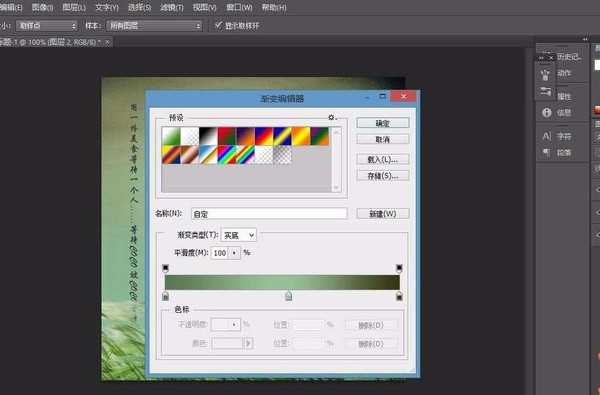This screenshot has width=600, height=395.
Task: Open the 平滑度 value arrow dropdown
Action: pos(234,253)
